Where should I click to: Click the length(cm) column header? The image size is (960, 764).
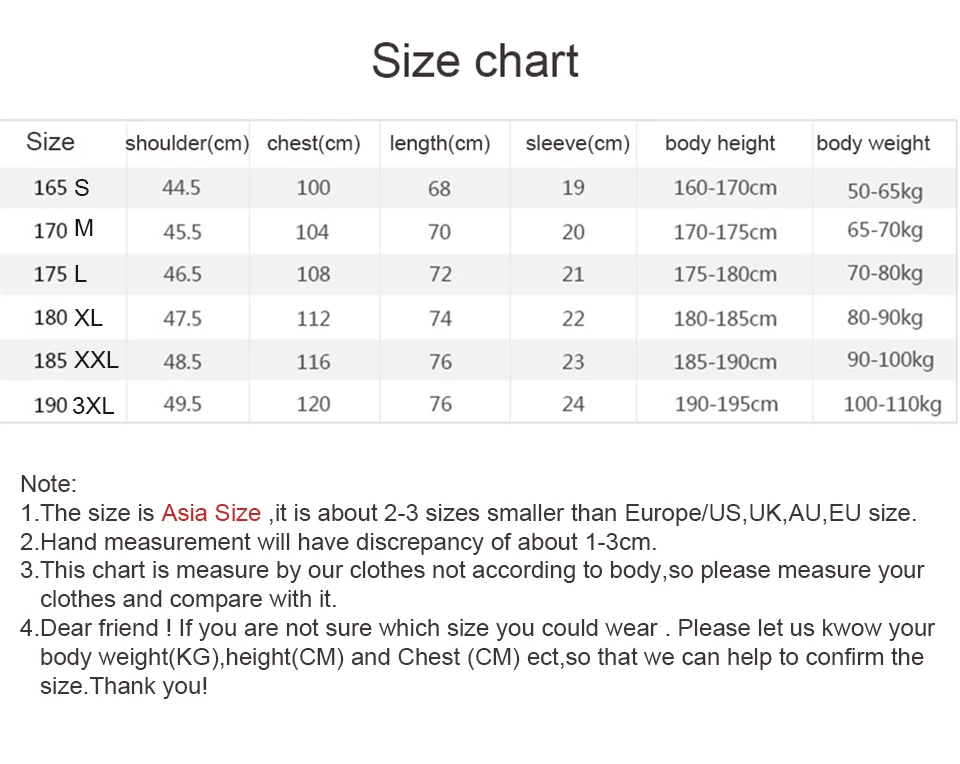pyautogui.click(x=440, y=143)
